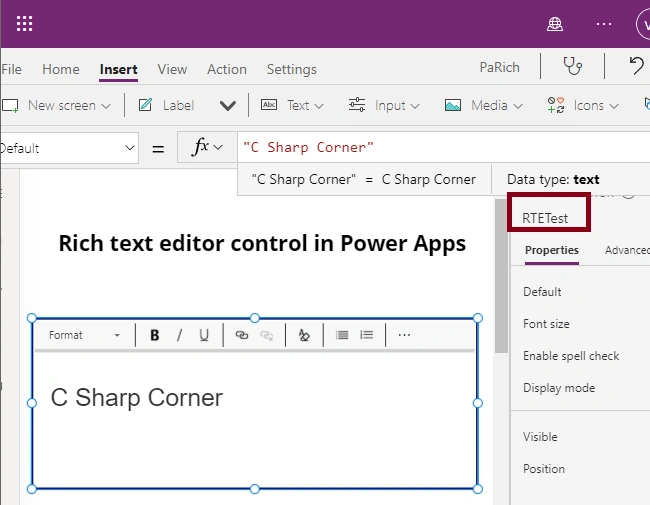
Task: Click the PaRich app name
Action: point(500,67)
